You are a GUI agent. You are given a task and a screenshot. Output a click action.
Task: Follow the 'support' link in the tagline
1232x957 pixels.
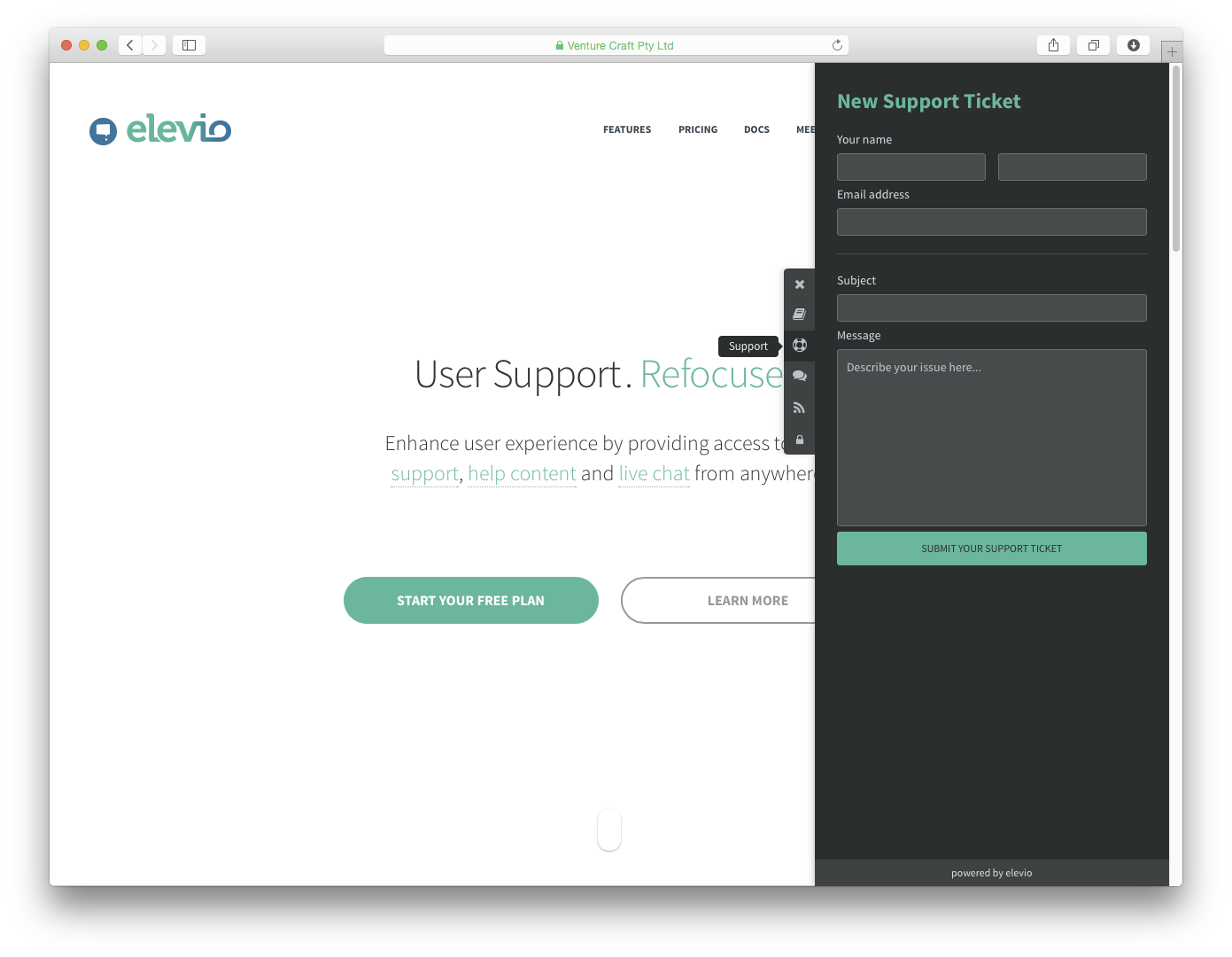pos(425,474)
